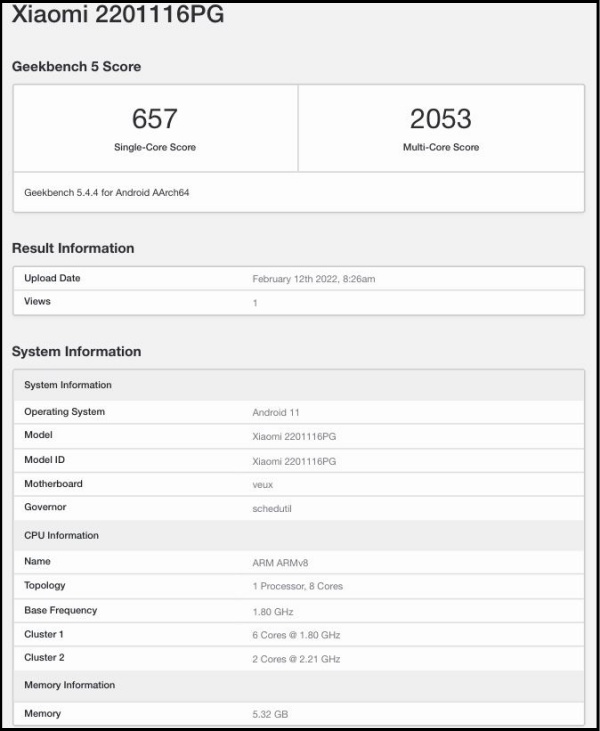This screenshot has height=731, width=600.
Task: Select the 2053 multi-core score value
Action: click(440, 119)
